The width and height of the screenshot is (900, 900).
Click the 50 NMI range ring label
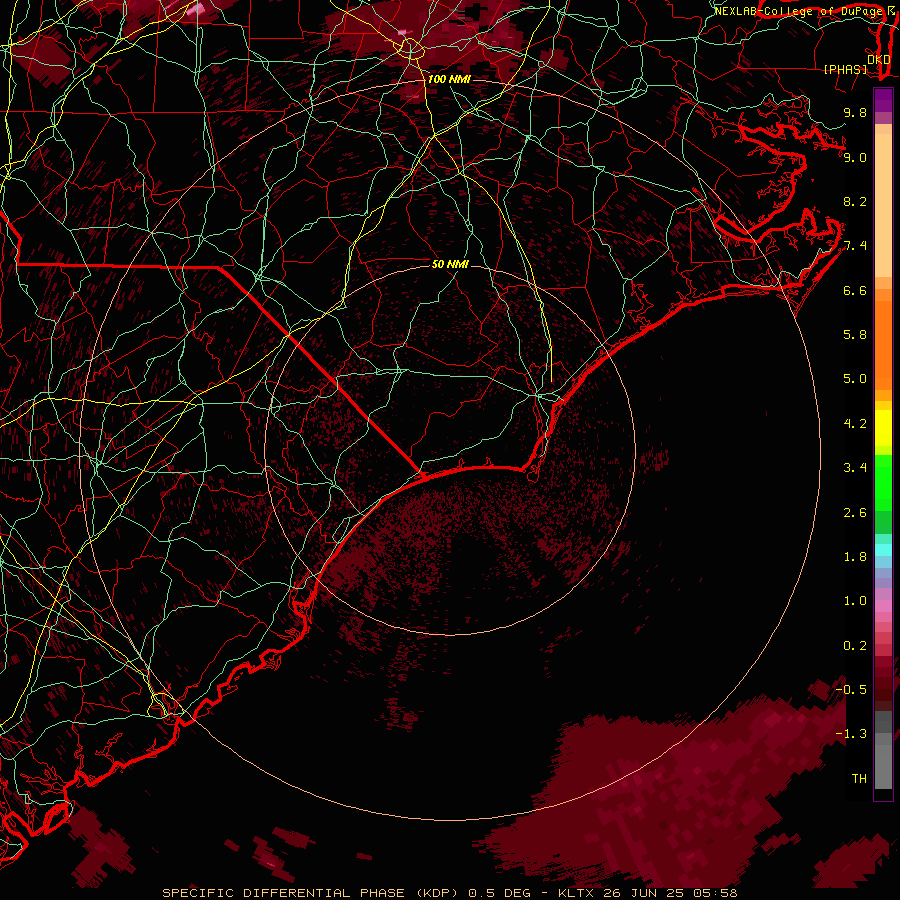(451, 264)
